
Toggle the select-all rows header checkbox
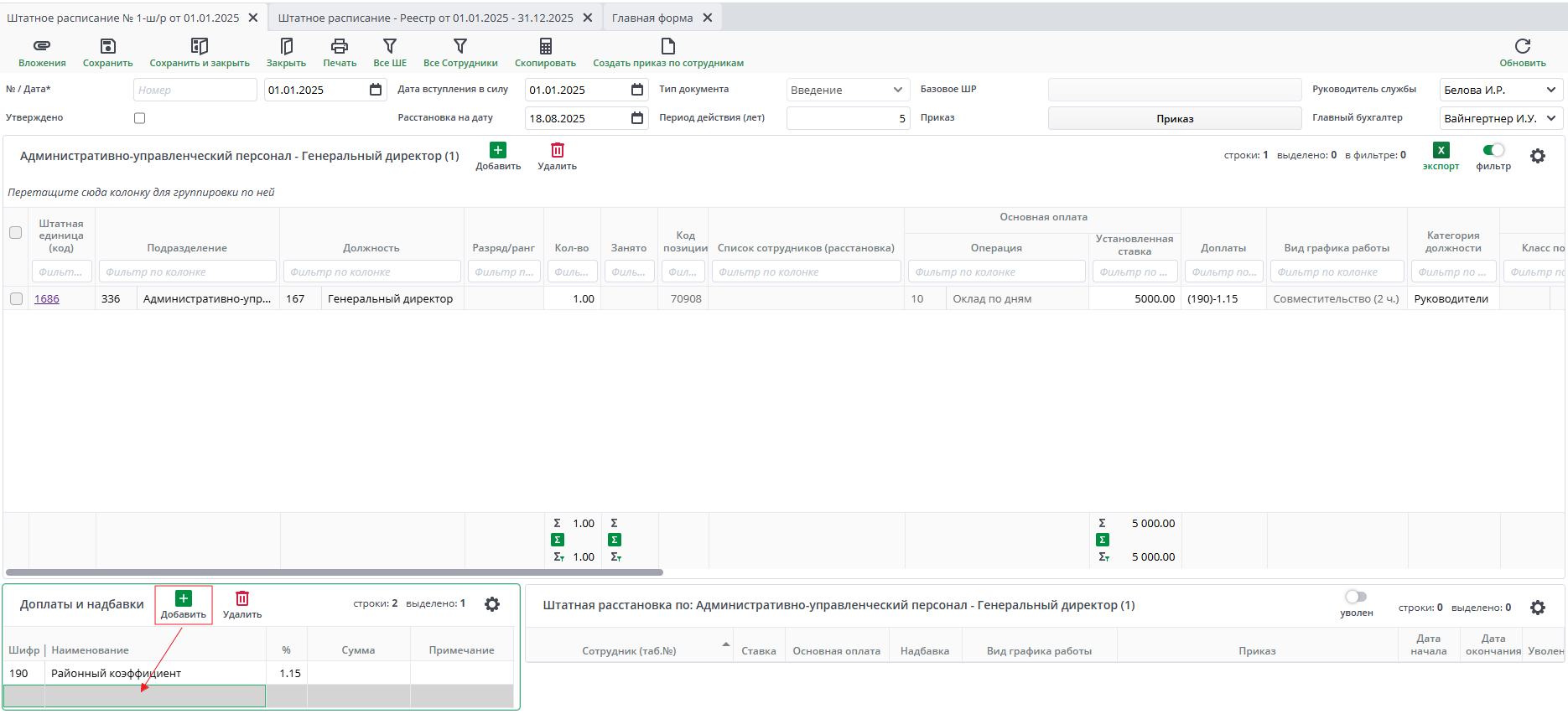(15, 232)
